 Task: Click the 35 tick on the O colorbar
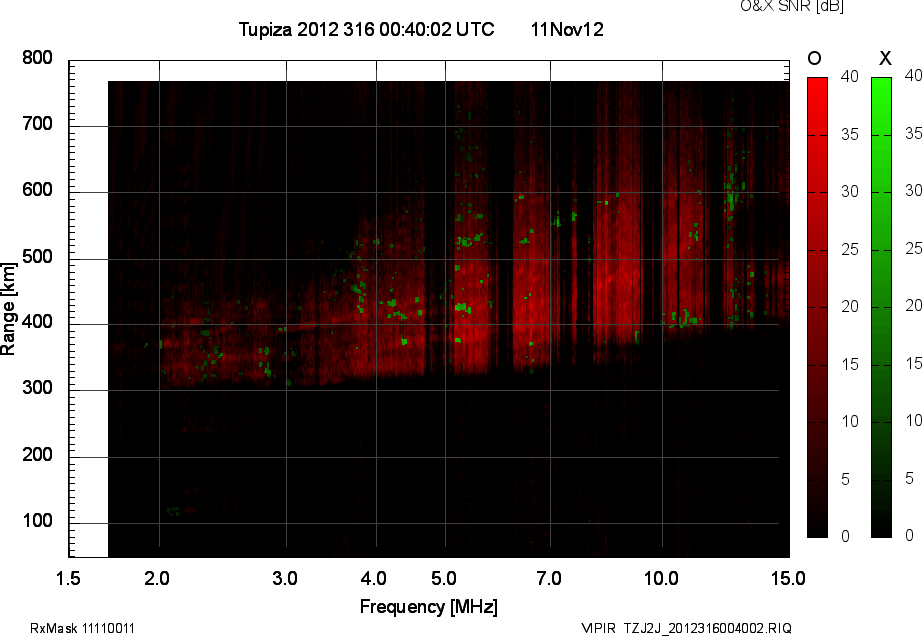(850, 135)
